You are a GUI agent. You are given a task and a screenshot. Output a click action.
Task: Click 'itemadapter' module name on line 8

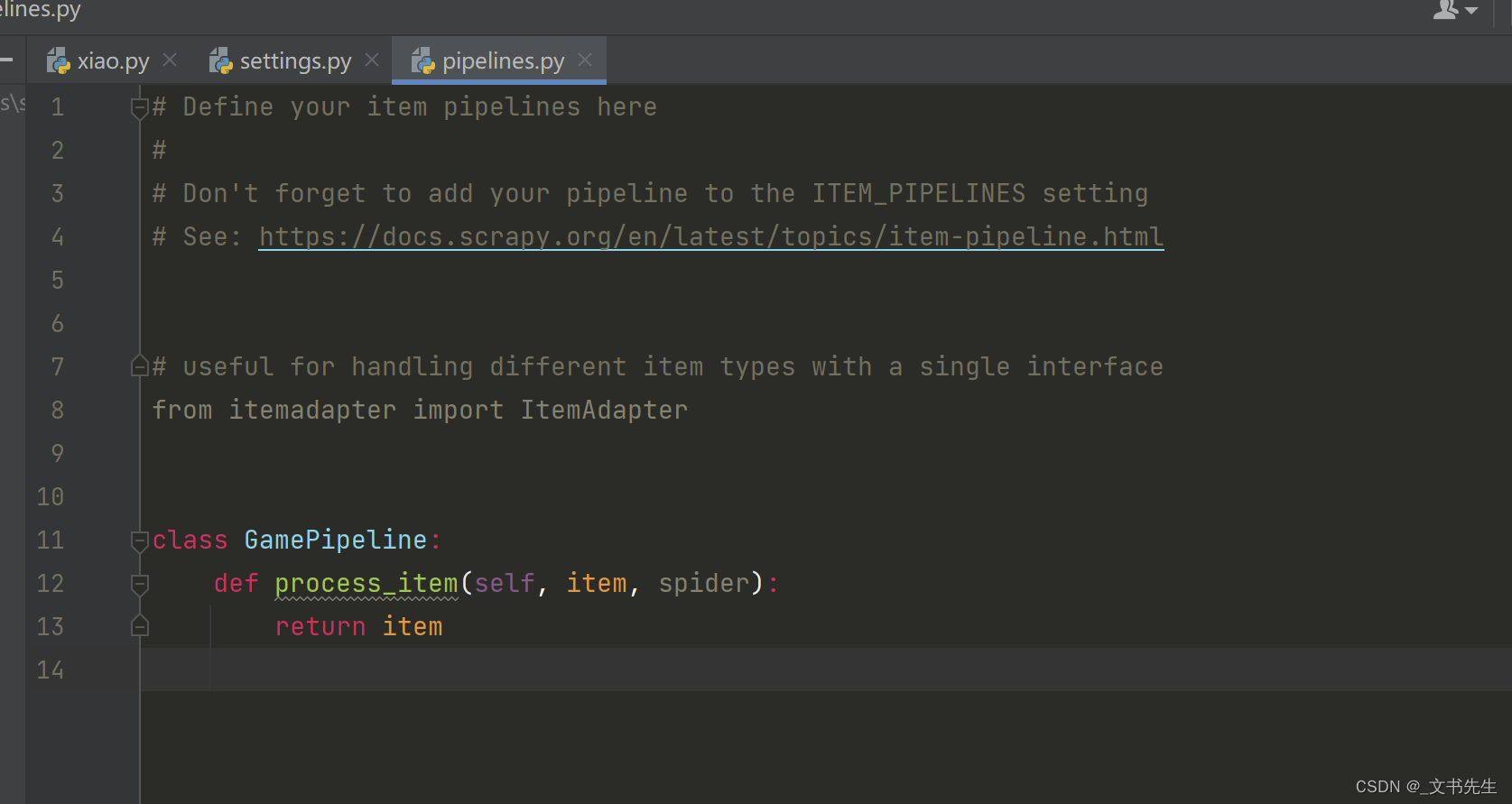point(312,410)
